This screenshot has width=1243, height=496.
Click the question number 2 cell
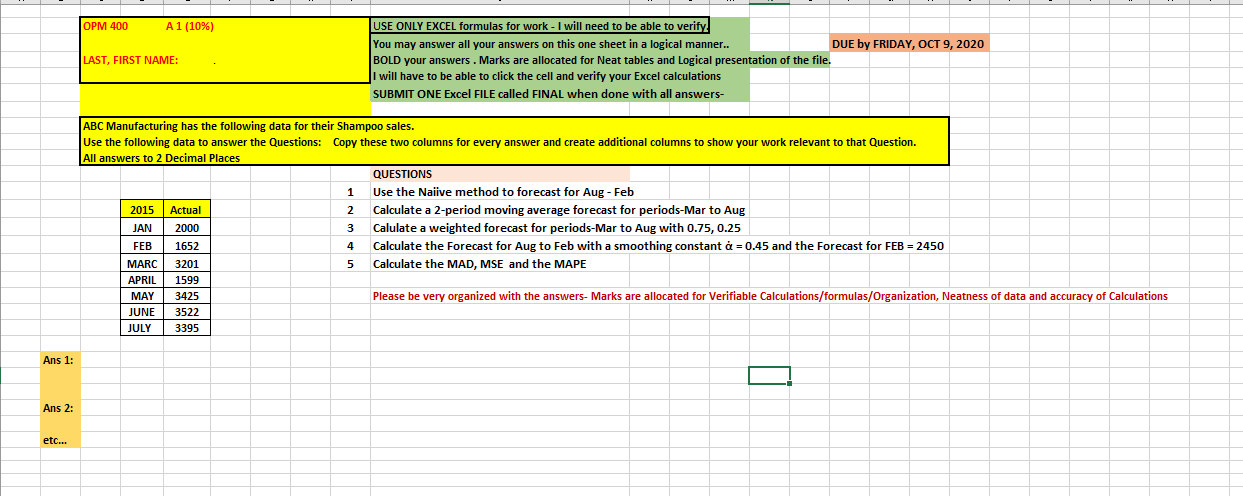[x=350, y=210]
